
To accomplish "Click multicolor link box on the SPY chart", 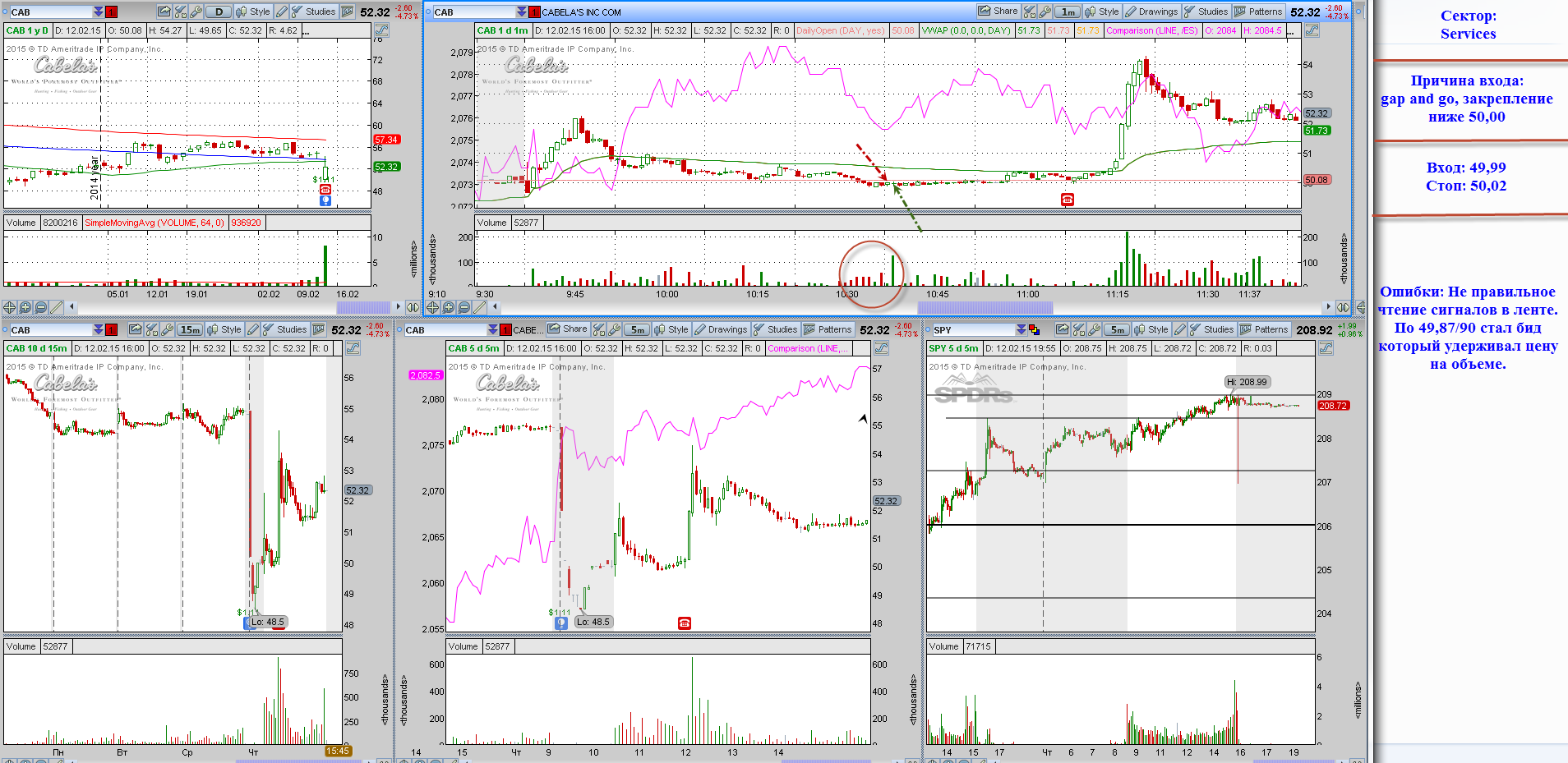I will point(1034,330).
